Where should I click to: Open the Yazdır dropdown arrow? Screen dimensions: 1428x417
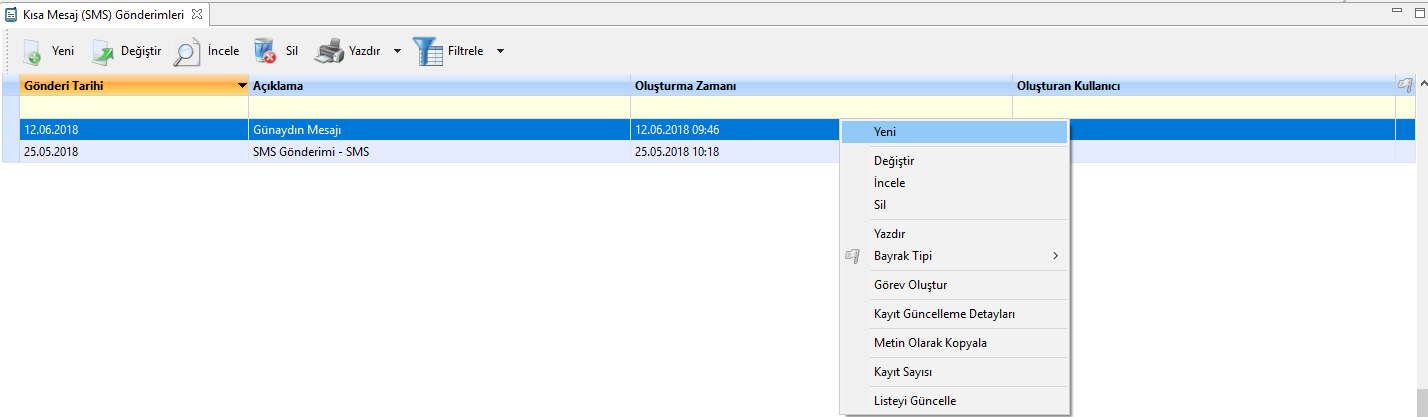(x=397, y=51)
